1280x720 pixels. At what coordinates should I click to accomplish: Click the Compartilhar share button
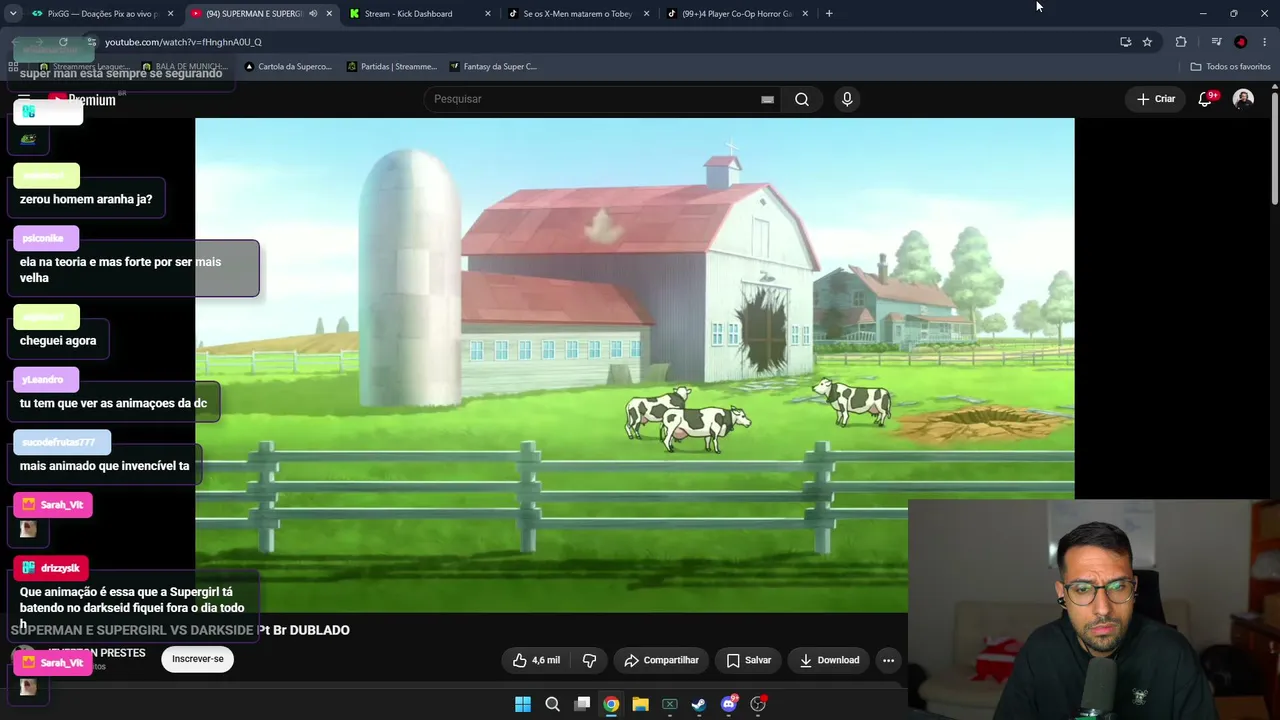coord(661,660)
